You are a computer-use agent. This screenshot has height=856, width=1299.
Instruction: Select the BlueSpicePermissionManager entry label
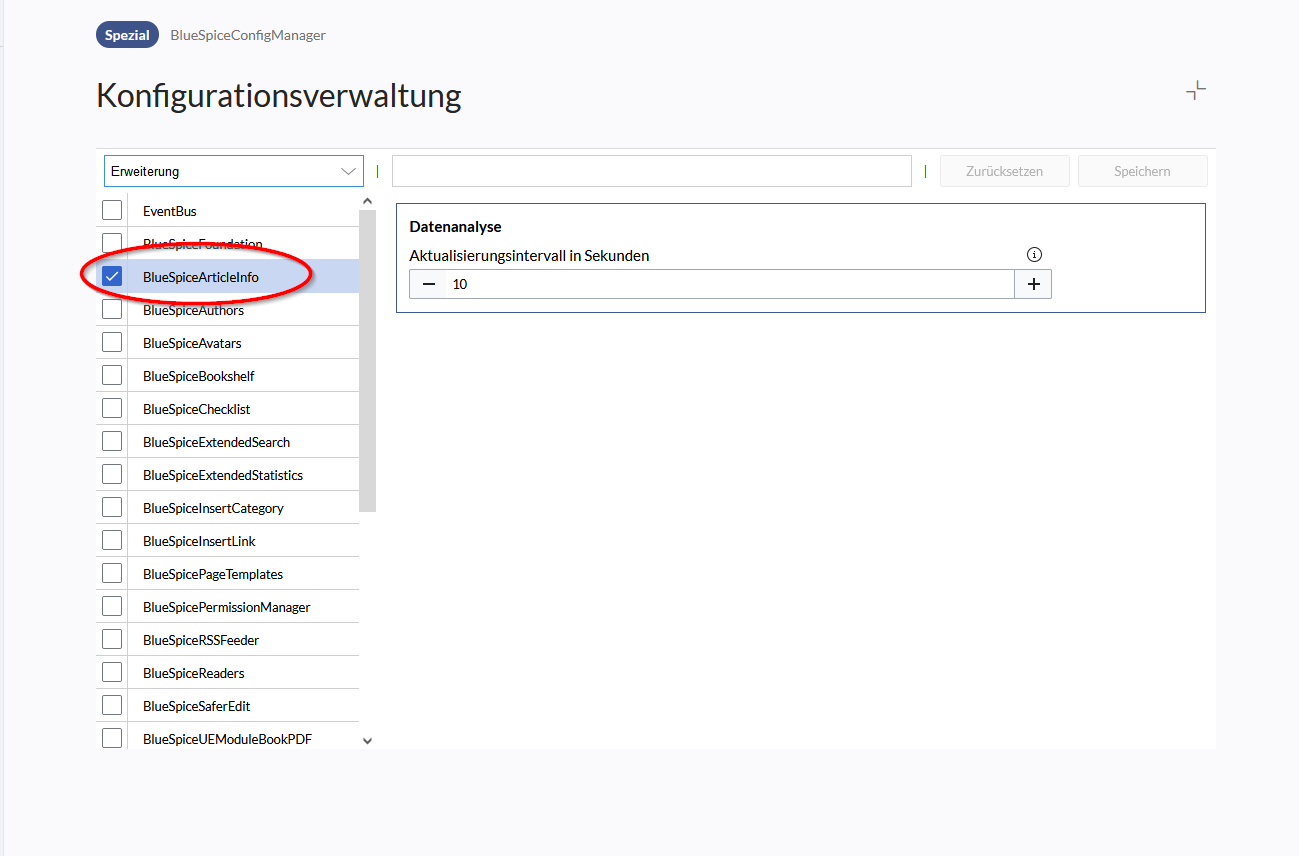(227, 607)
